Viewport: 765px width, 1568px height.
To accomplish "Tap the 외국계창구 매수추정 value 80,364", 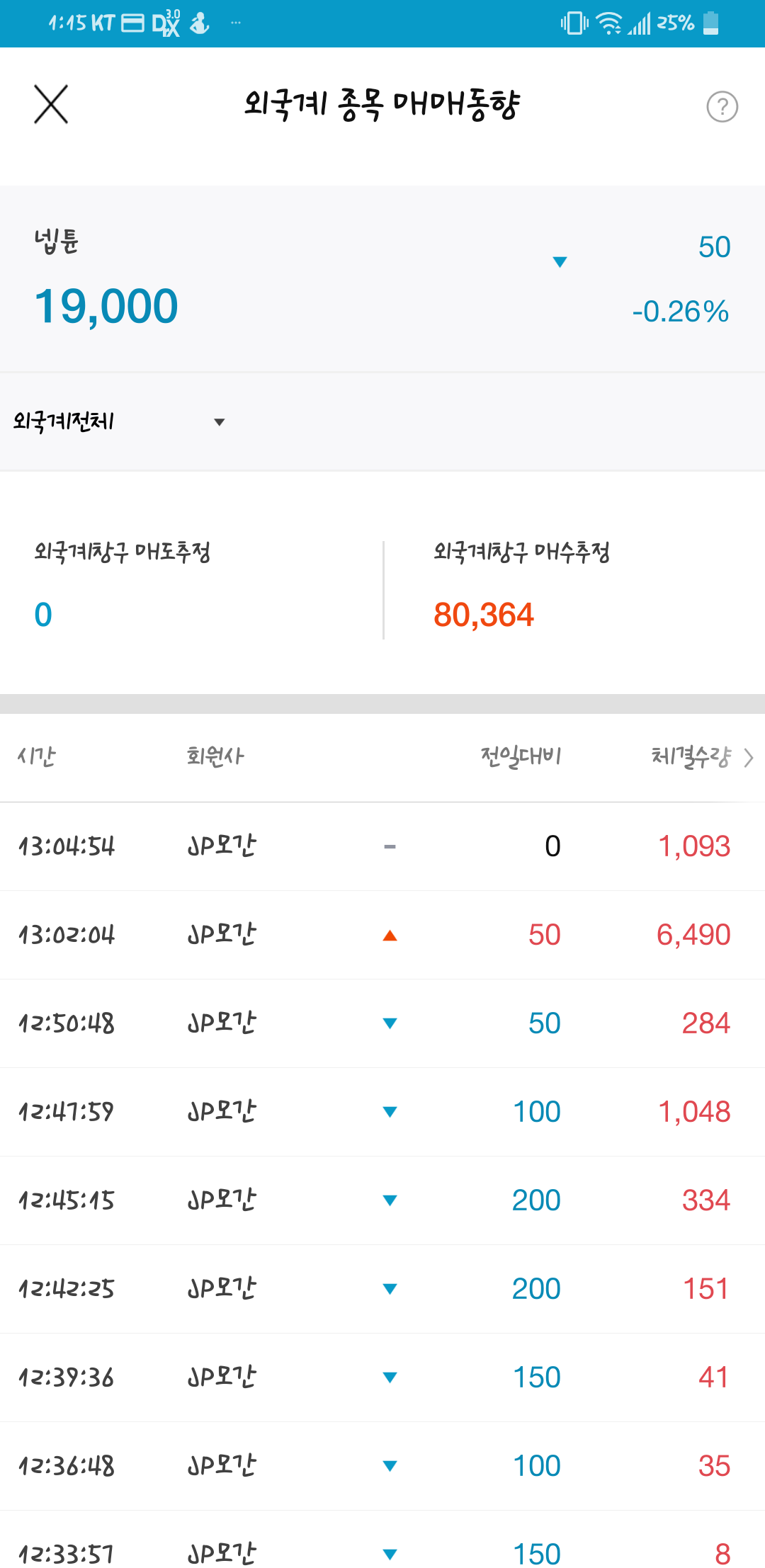I will click(484, 615).
